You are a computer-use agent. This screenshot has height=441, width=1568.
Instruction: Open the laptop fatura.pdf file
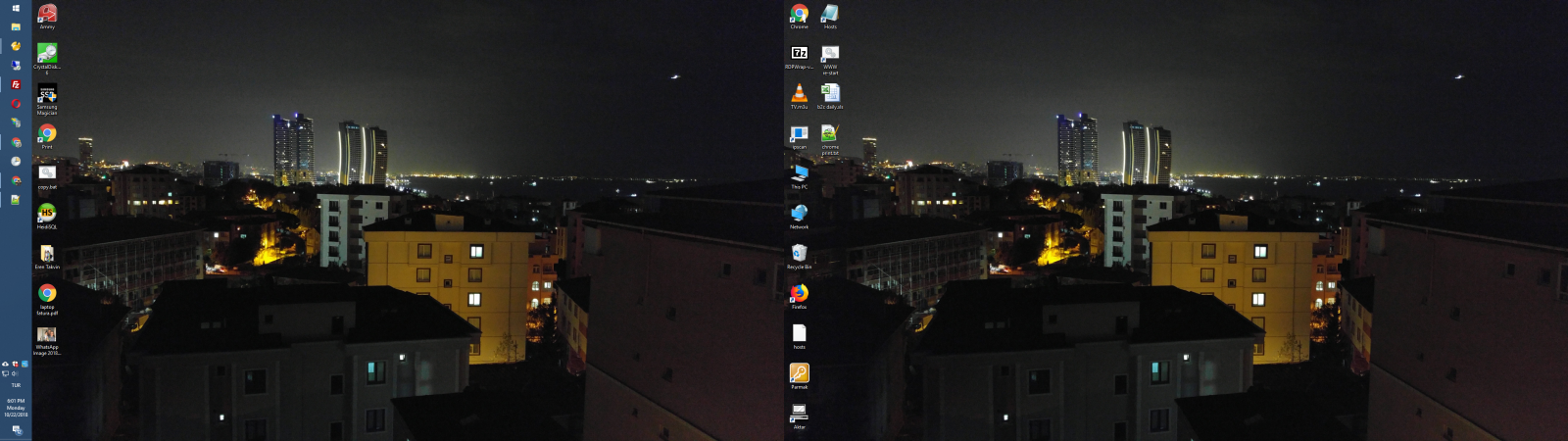click(x=46, y=294)
